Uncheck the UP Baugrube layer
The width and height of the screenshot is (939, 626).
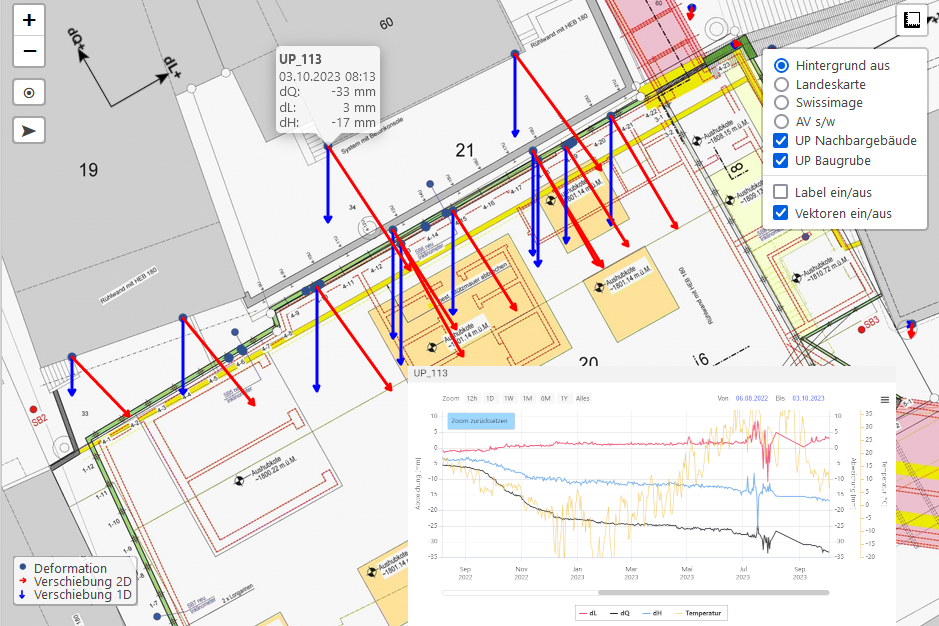tap(782, 160)
